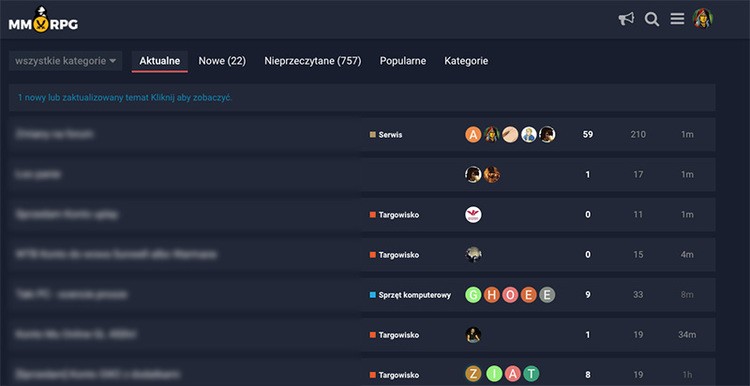Viewport: 750px width, 386px height.
Task: Click the MMORPG site logo
Action: coord(43,20)
